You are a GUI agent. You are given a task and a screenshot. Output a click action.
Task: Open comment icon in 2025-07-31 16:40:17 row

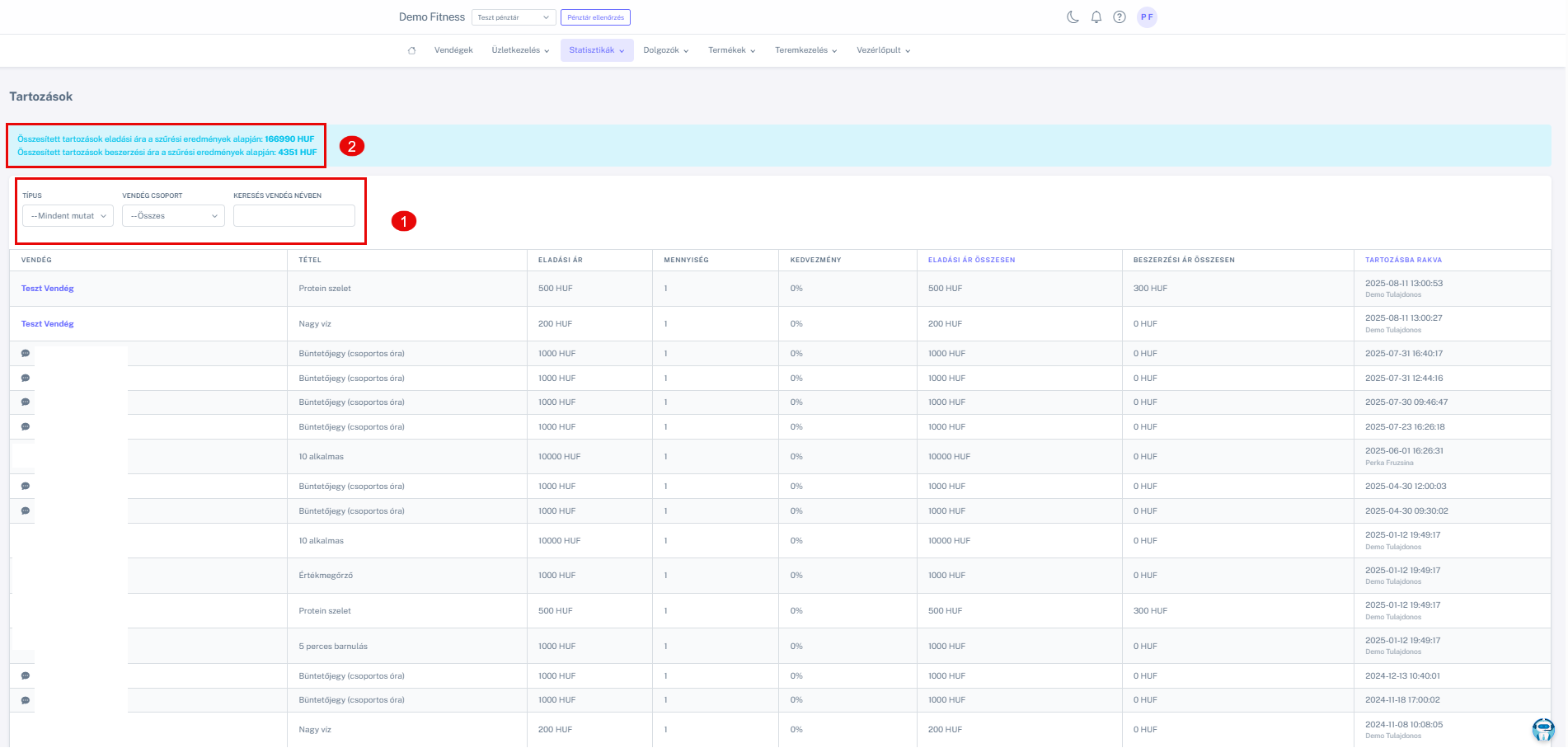click(x=26, y=353)
